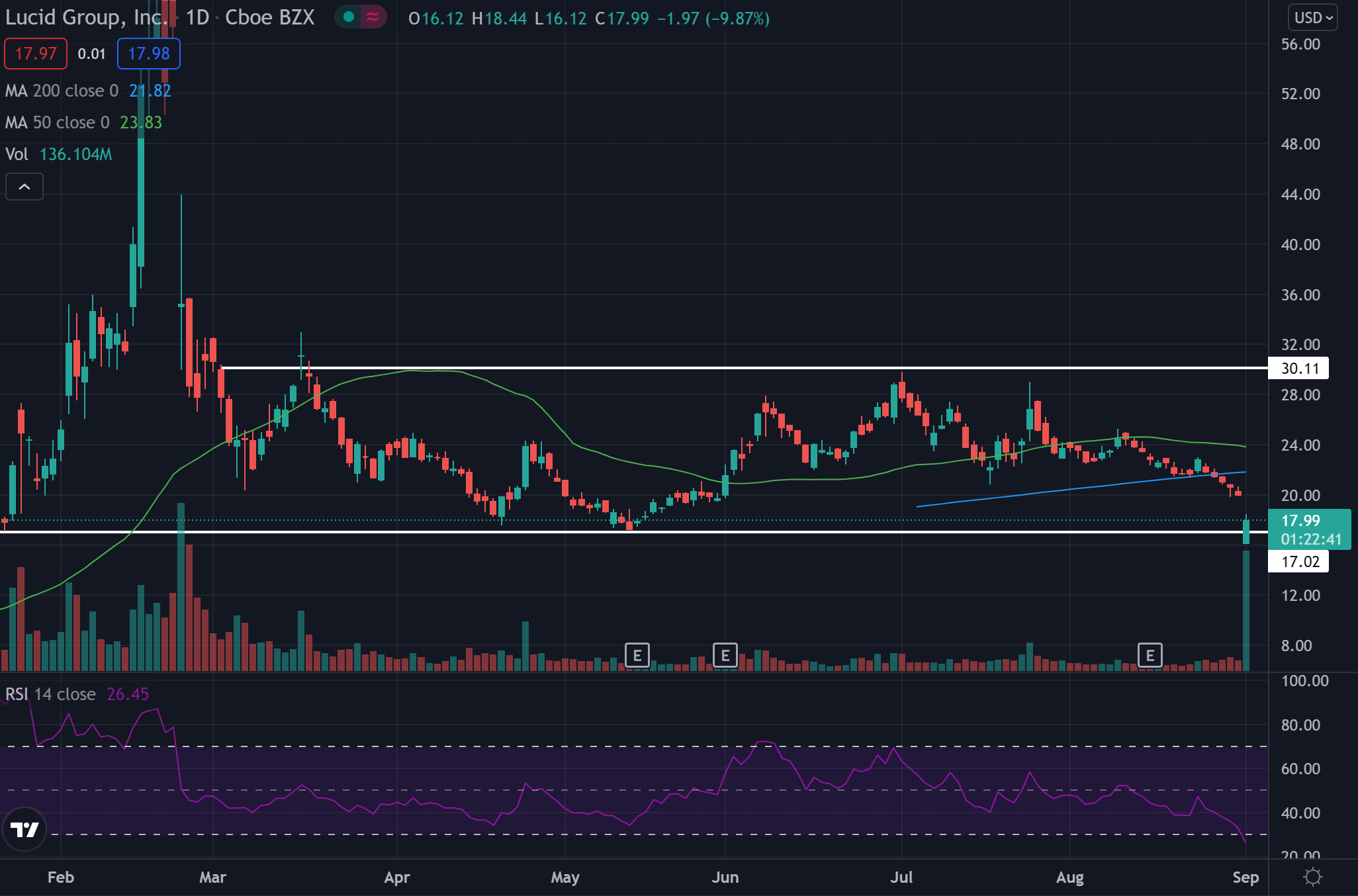Click the earnings E marker in August
Image resolution: width=1358 pixels, height=896 pixels.
tap(1150, 655)
